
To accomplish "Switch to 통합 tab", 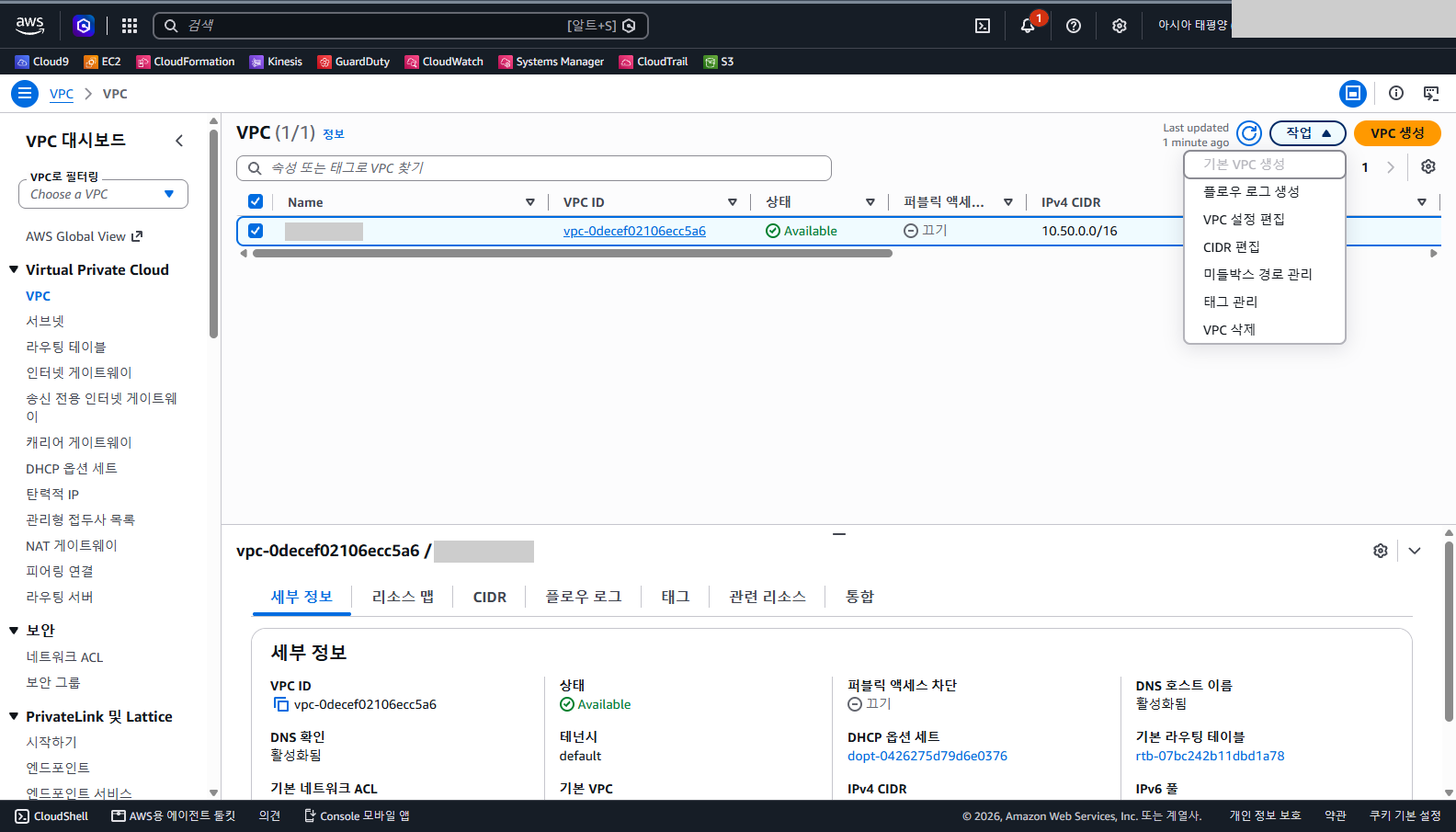I will click(x=860, y=597).
